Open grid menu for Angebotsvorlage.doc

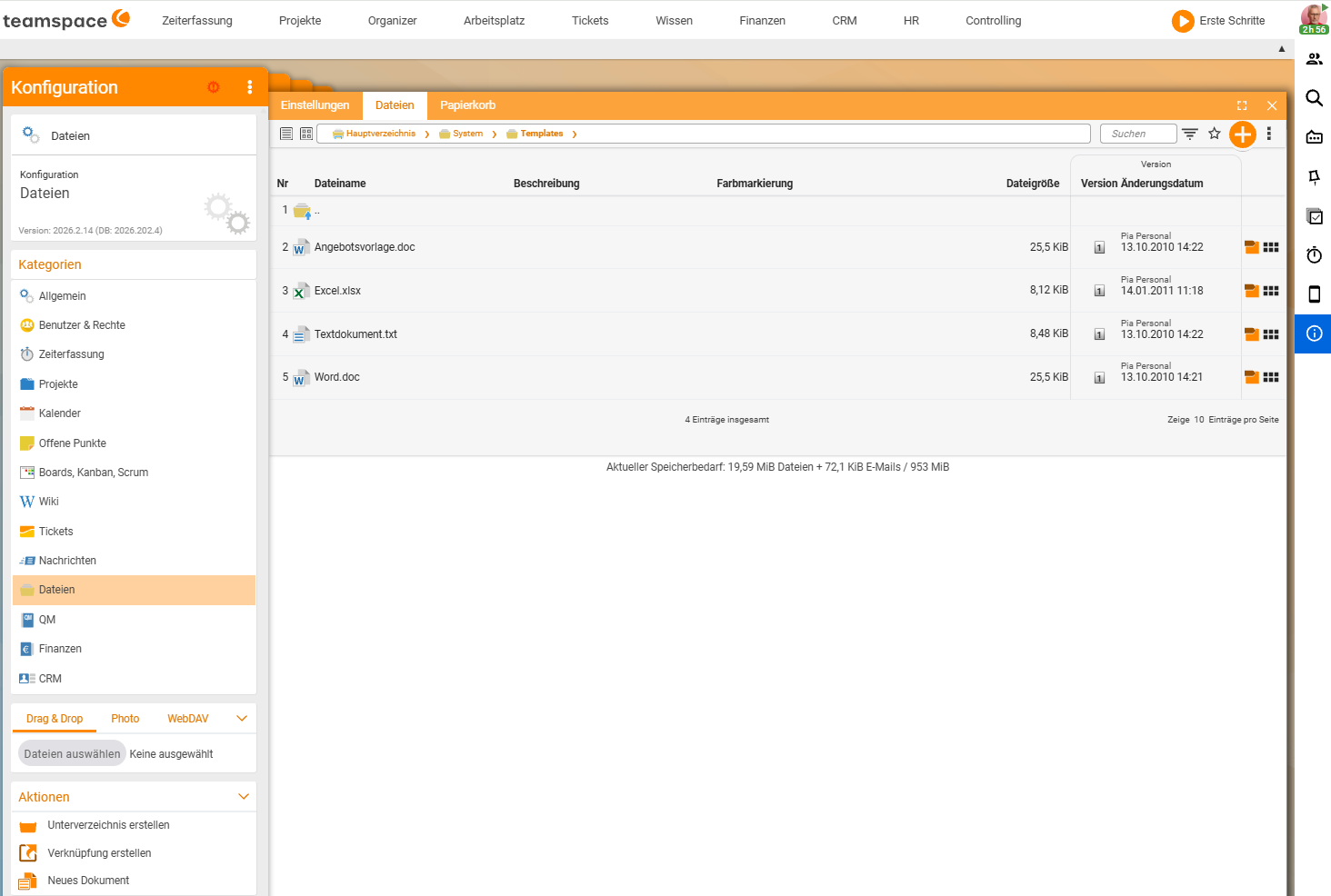point(1271,247)
